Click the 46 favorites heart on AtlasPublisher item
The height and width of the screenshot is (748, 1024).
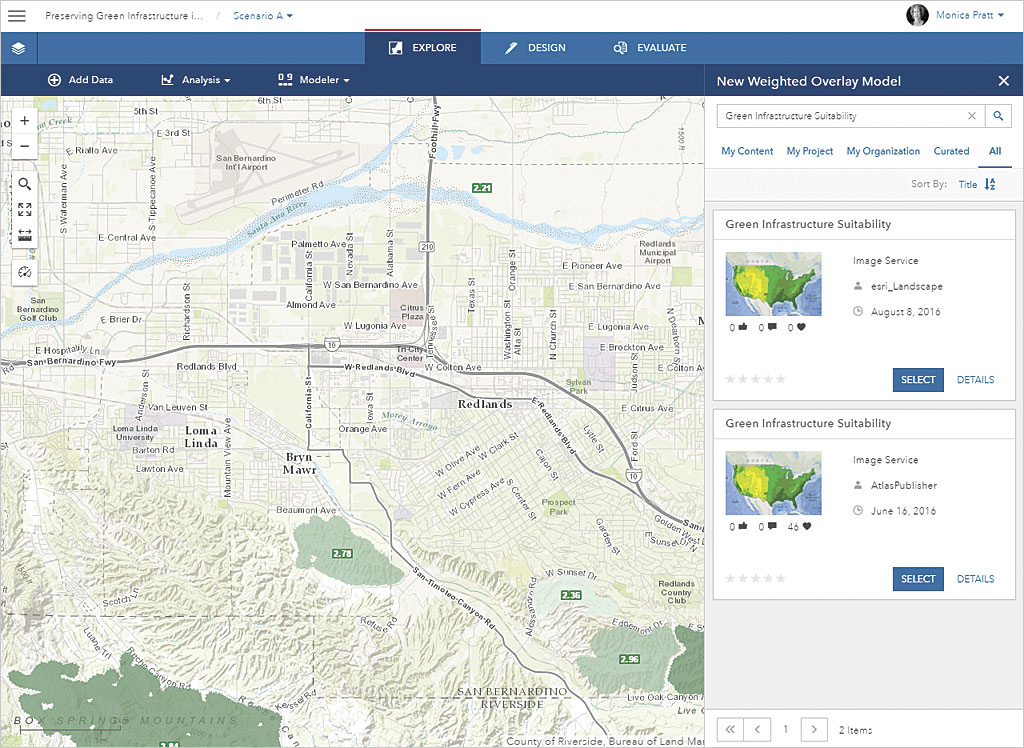(x=807, y=527)
